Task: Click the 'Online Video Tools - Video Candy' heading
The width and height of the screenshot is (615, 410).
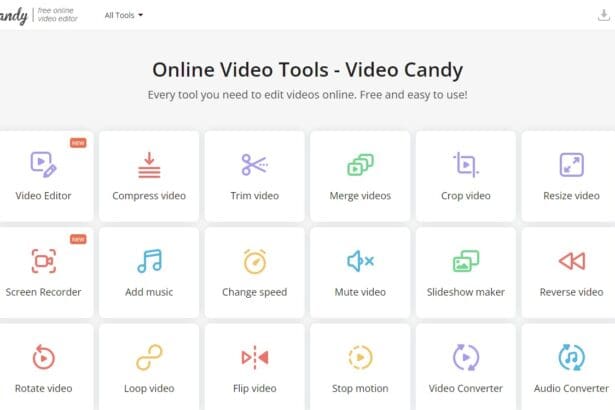Action: pos(308,70)
